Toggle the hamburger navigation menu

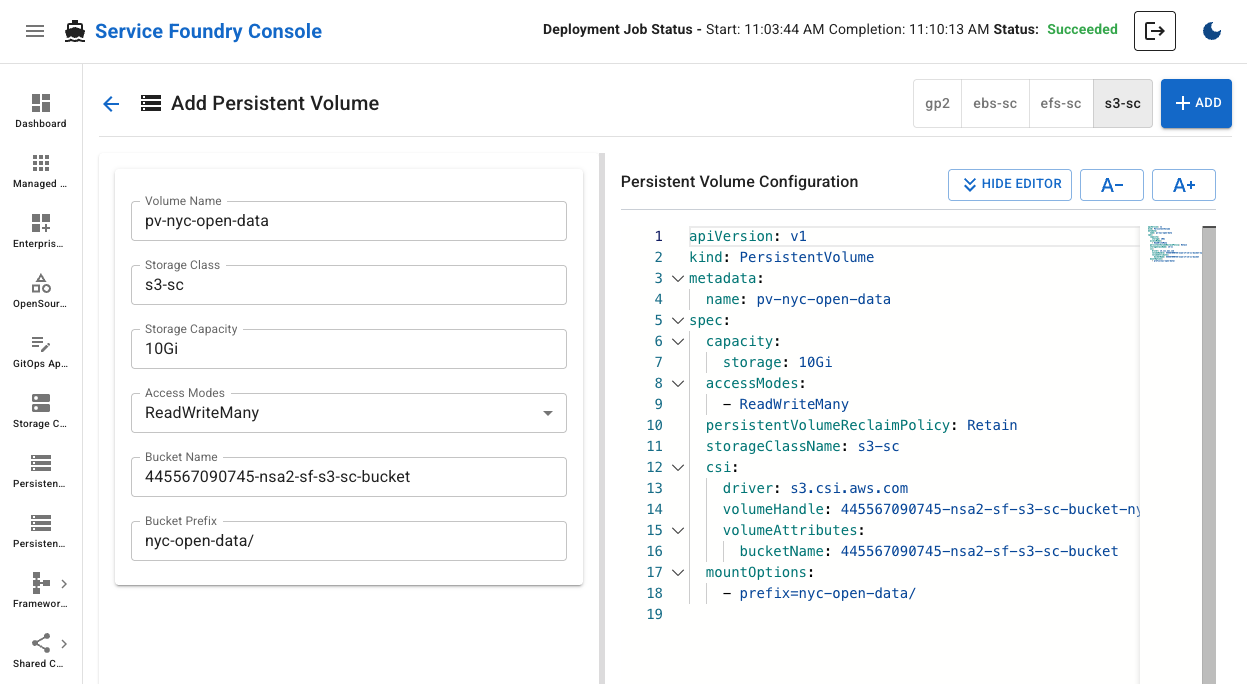[35, 30]
